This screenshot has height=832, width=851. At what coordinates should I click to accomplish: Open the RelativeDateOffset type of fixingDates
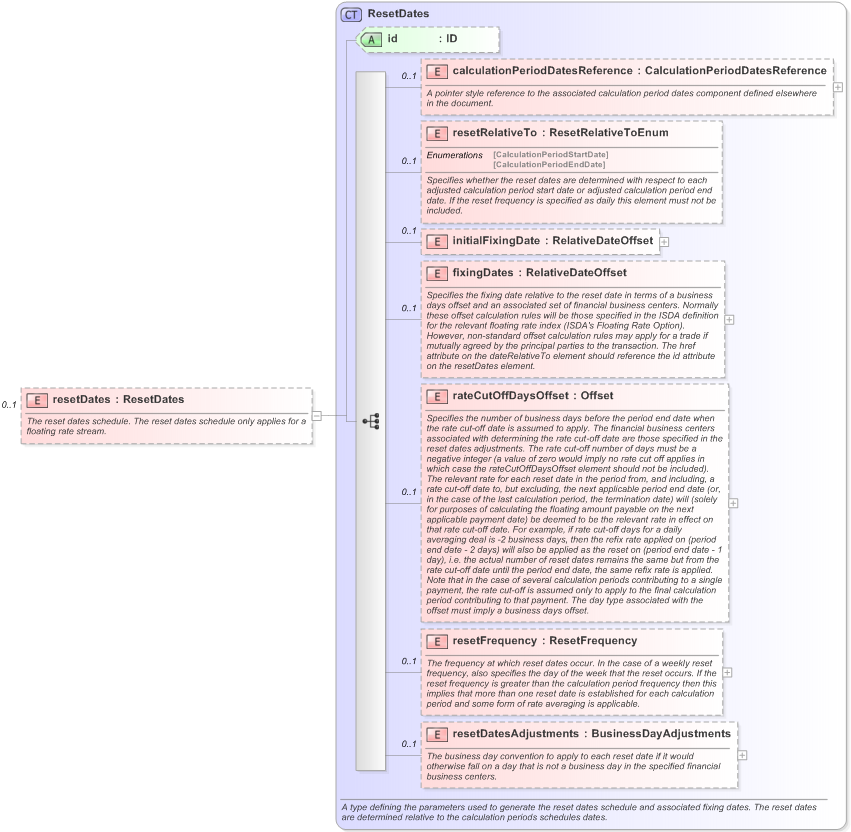pos(576,272)
